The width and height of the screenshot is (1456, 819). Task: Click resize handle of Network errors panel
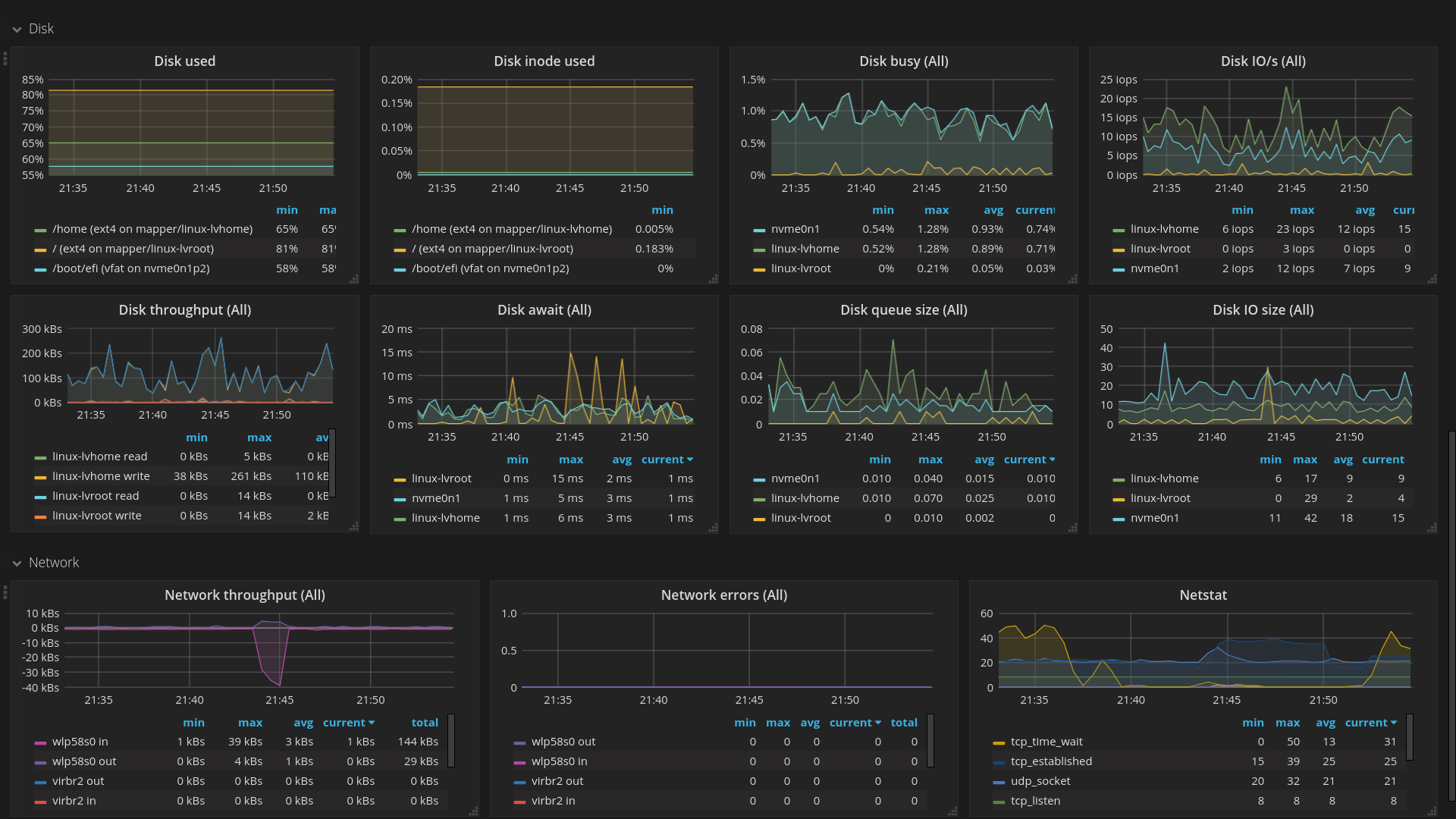coord(952,811)
